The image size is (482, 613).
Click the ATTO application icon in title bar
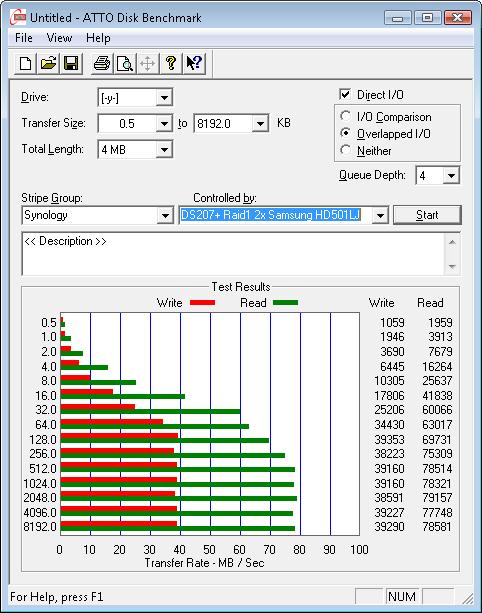(x=18, y=17)
